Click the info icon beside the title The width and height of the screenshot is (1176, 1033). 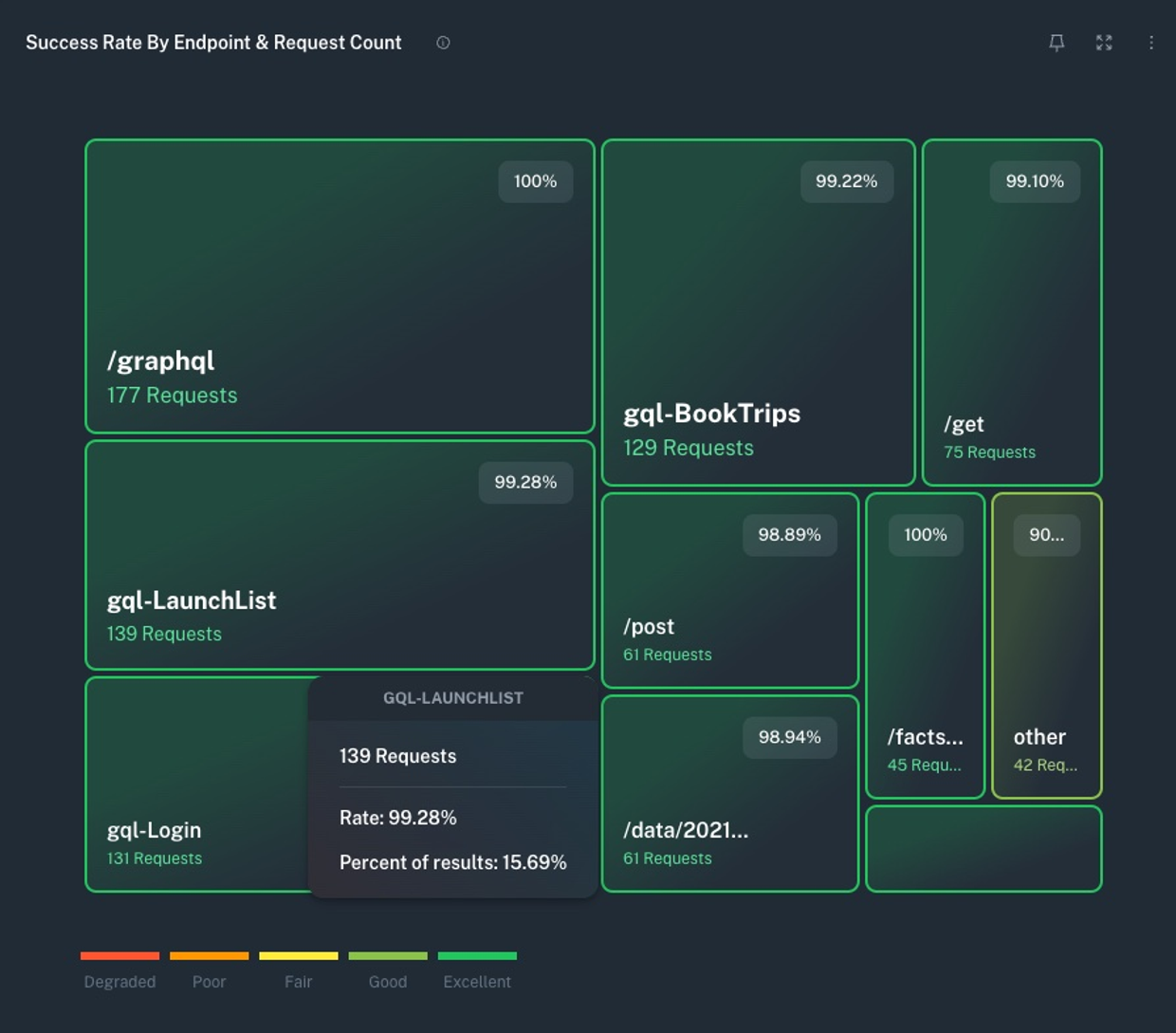point(443,43)
